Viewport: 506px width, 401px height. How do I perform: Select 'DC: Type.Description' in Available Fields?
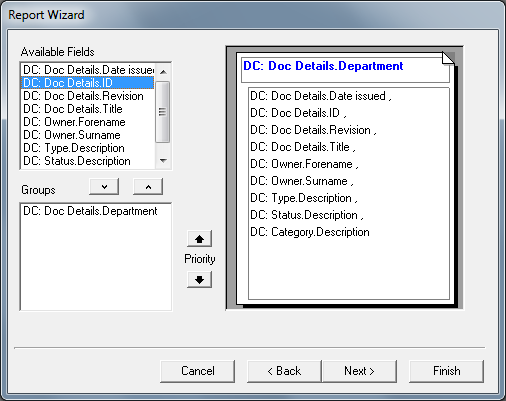pyautogui.click(x=88, y=148)
